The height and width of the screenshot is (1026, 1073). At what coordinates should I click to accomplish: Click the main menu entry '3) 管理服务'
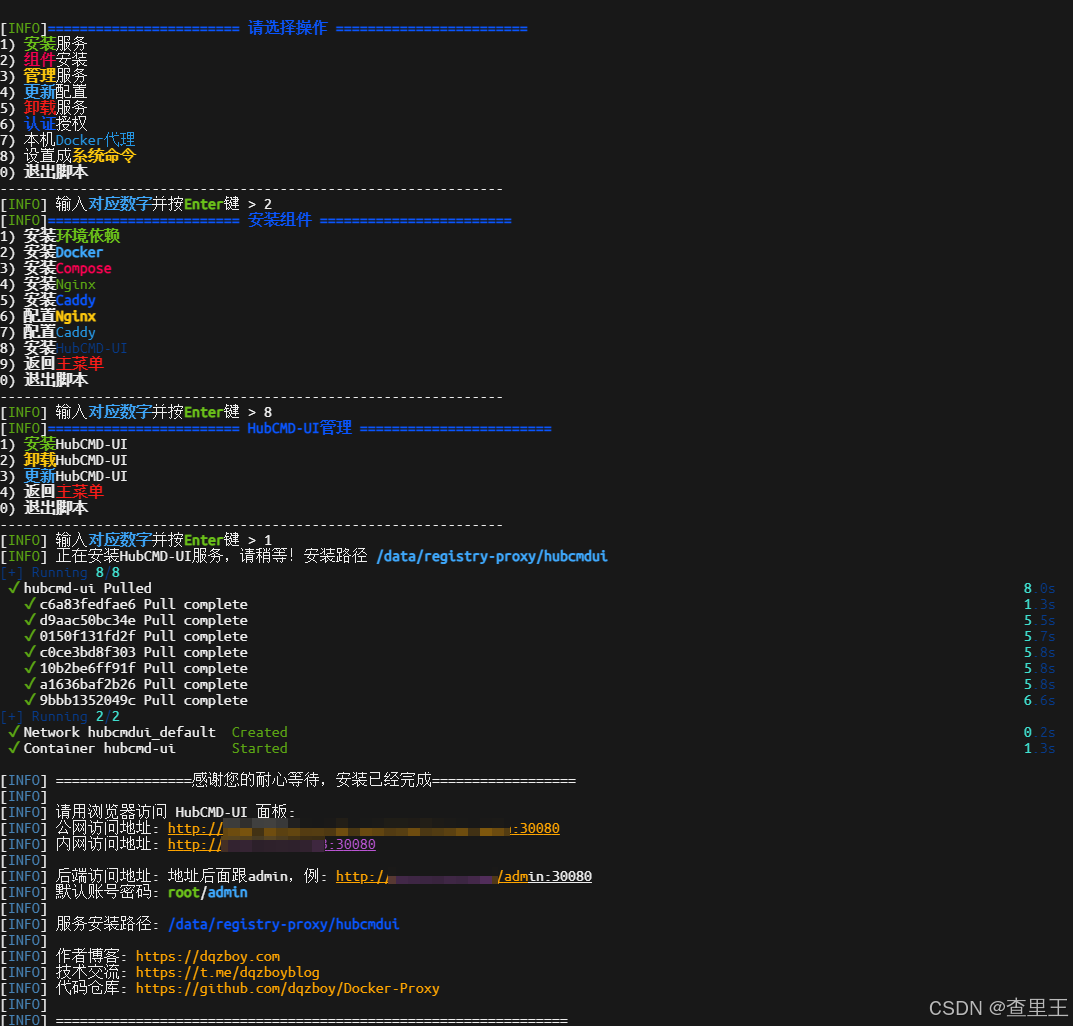(44, 76)
